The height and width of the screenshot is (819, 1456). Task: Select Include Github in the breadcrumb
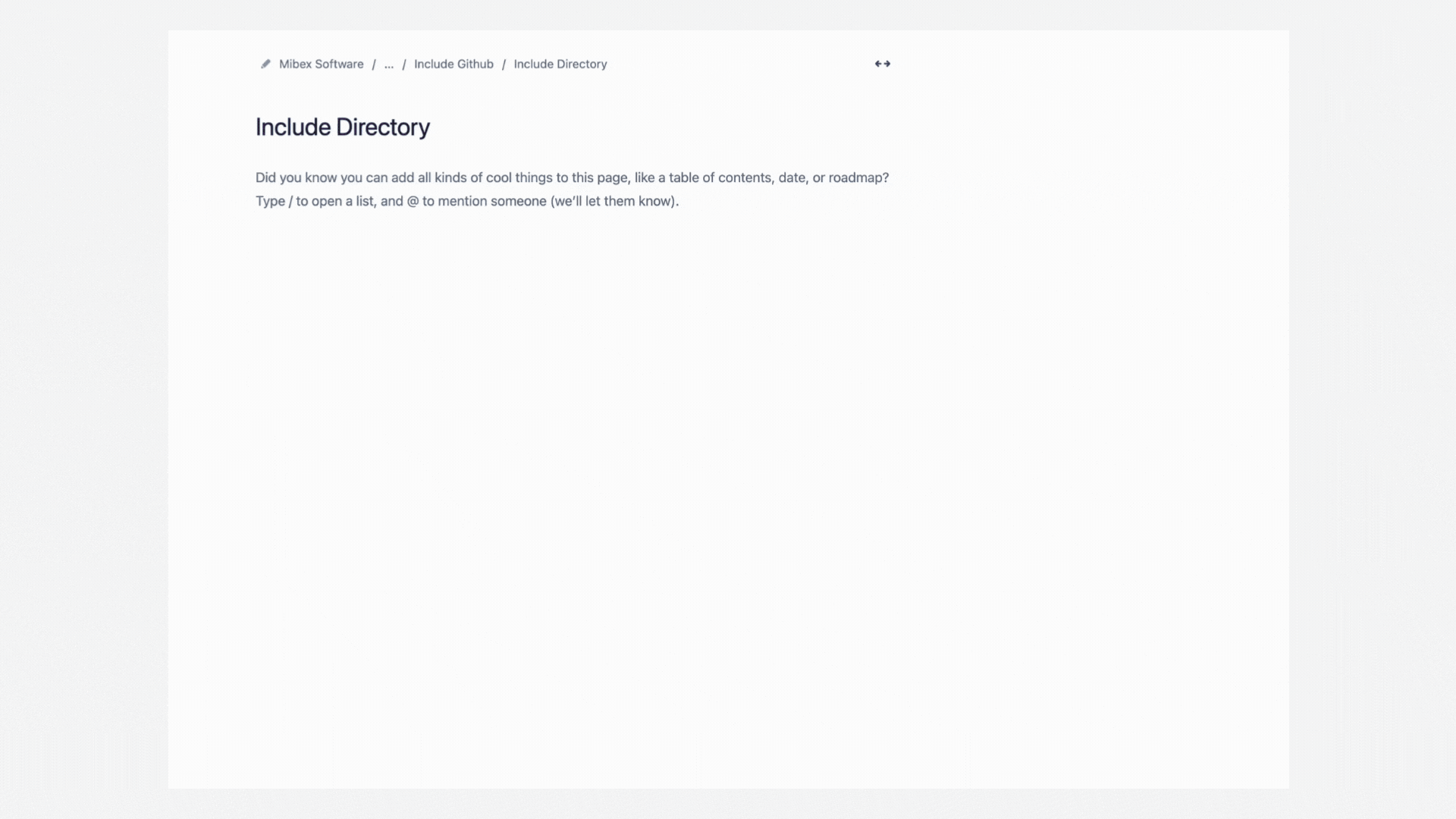click(453, 64)
